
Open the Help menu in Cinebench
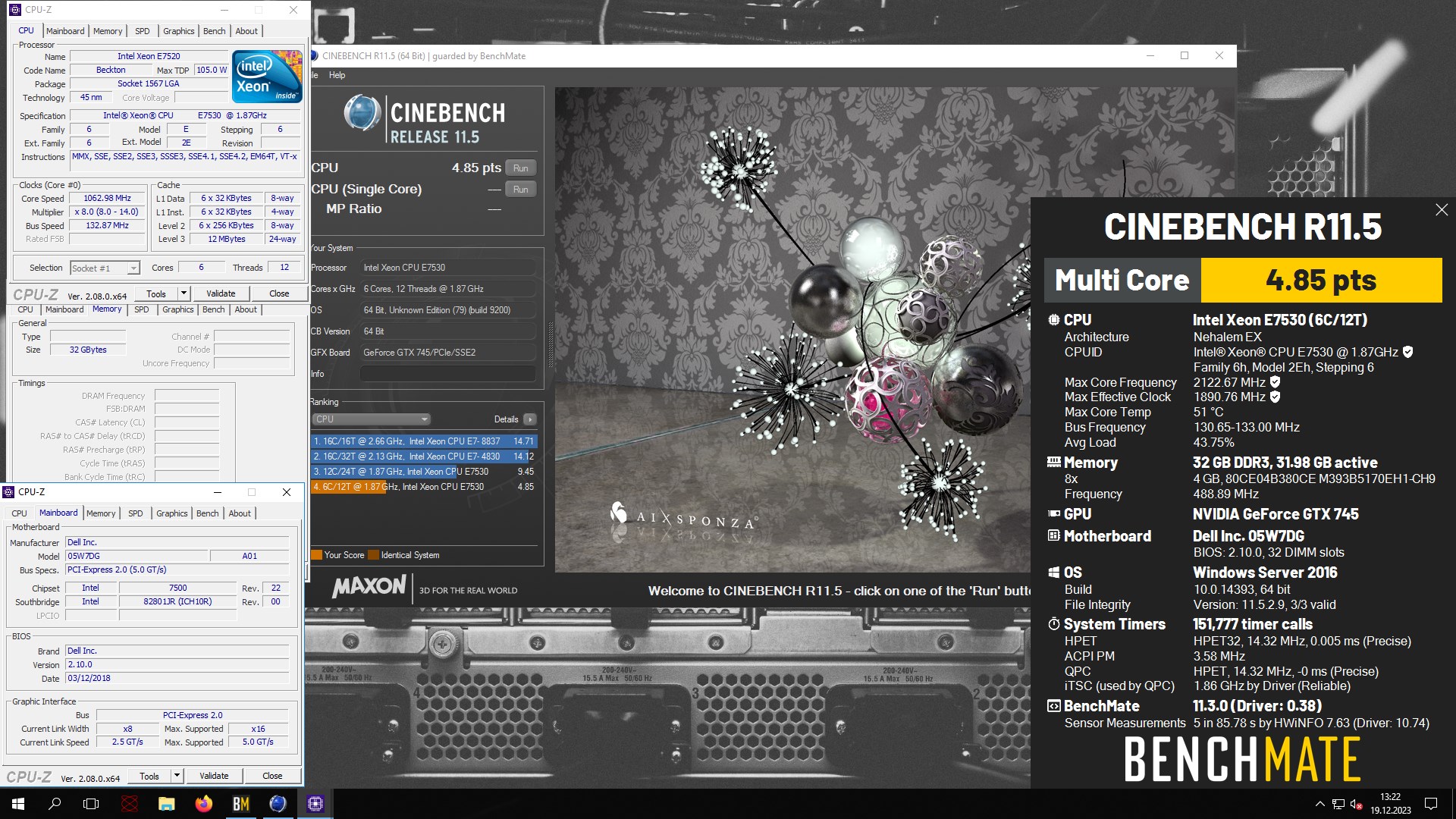pos(337,75)
